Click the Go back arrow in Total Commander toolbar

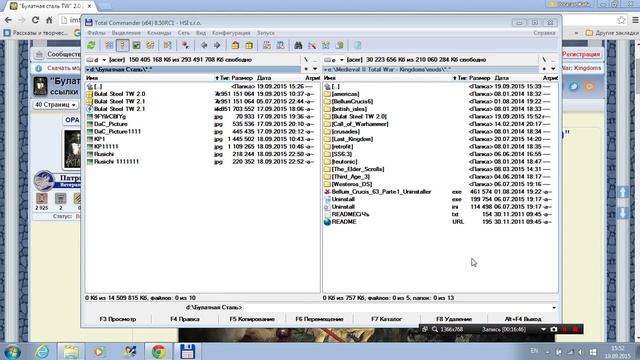[204, 45]
